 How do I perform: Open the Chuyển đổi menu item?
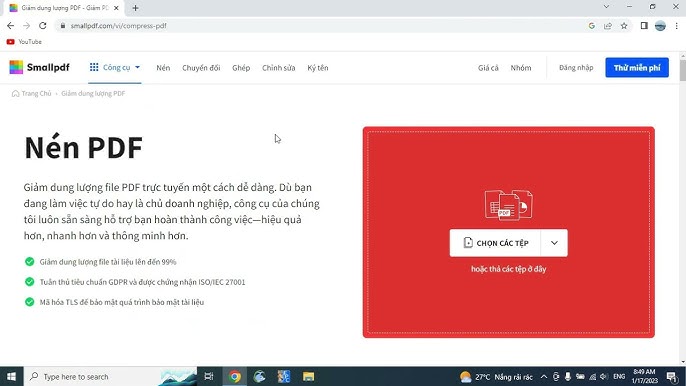[201, 68]
